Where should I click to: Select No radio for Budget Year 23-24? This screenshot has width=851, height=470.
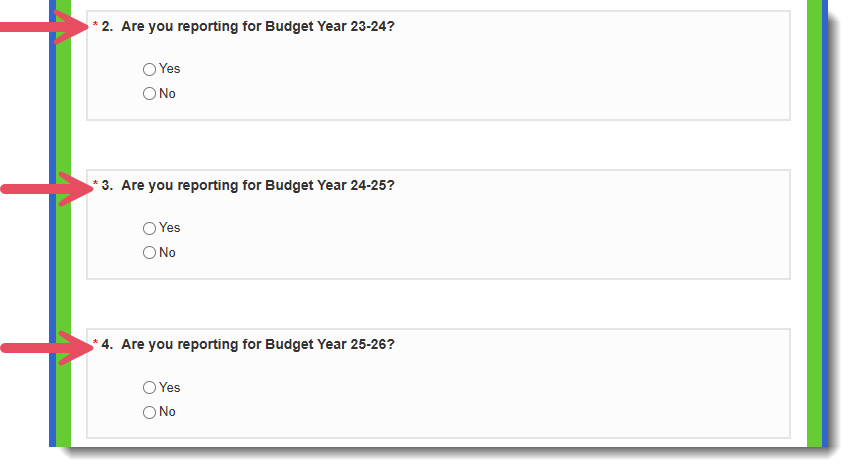149,94
